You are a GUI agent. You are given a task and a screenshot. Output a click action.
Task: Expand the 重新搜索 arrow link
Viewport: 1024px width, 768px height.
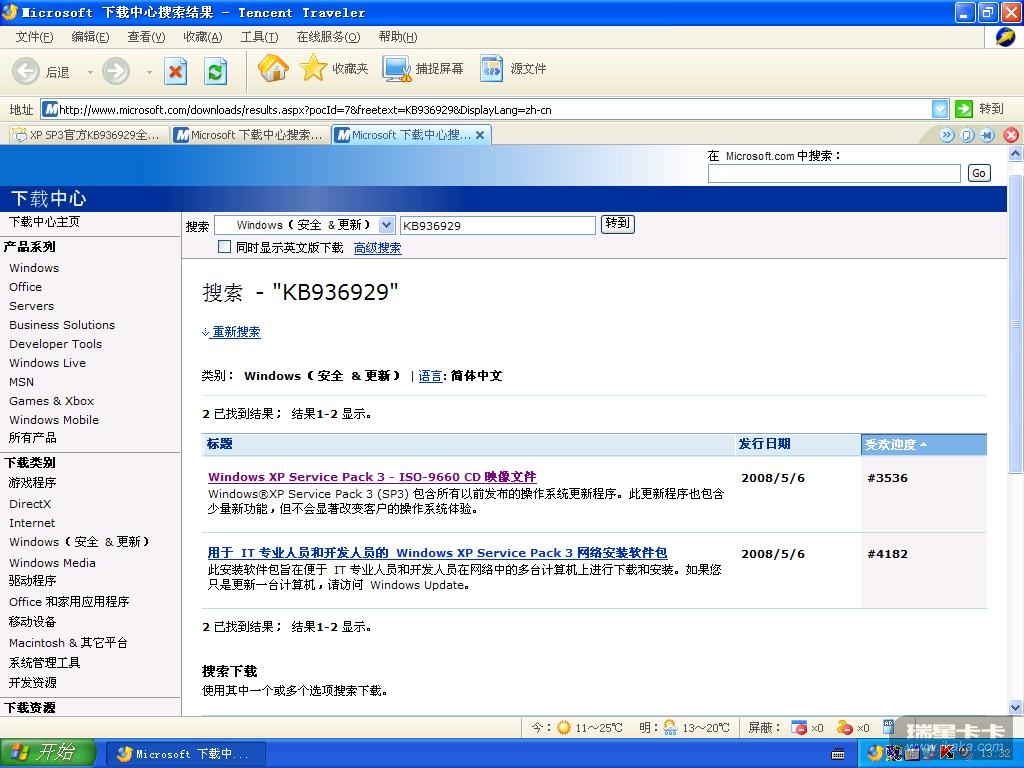tap(231, 332)
